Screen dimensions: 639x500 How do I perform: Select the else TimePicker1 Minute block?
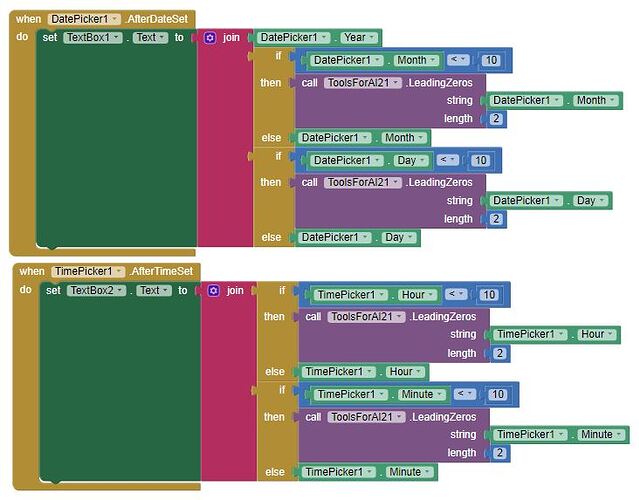coord(368,472)
